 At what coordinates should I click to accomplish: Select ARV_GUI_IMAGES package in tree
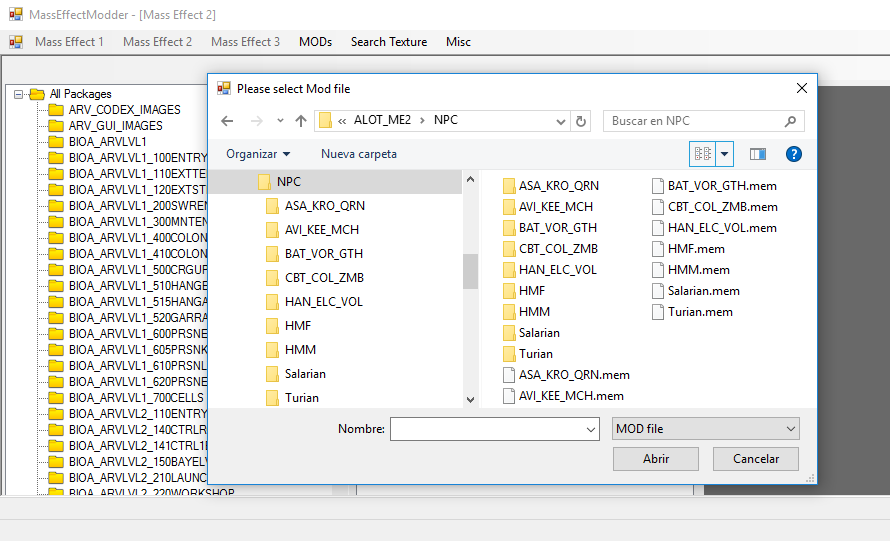pos(115,126)
